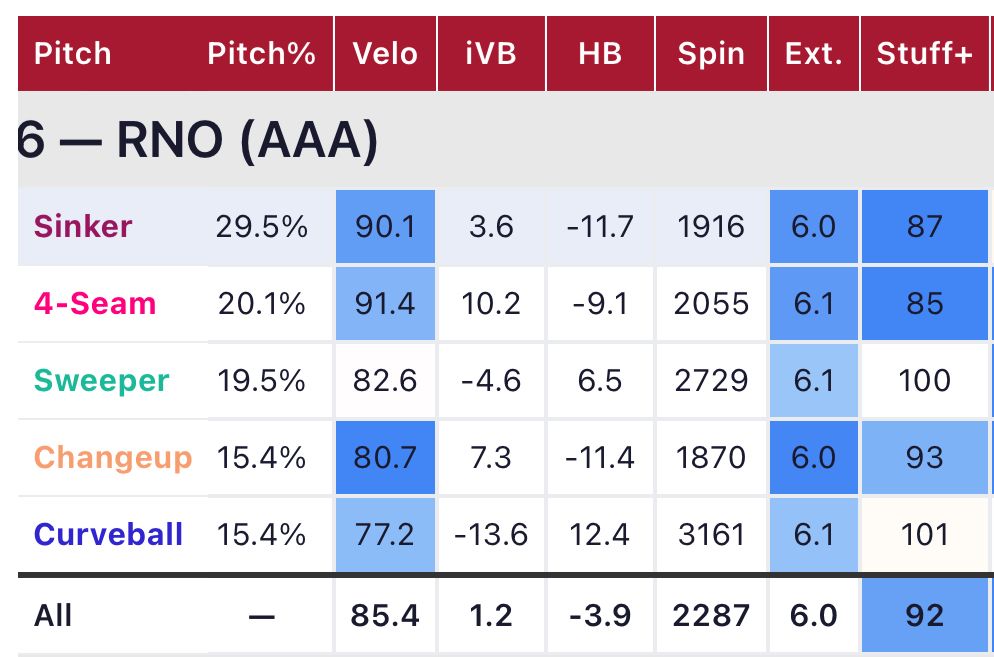Click the Changeup pitch label
994x657 pixels.
pyautogui.click(x=112, y=458)
